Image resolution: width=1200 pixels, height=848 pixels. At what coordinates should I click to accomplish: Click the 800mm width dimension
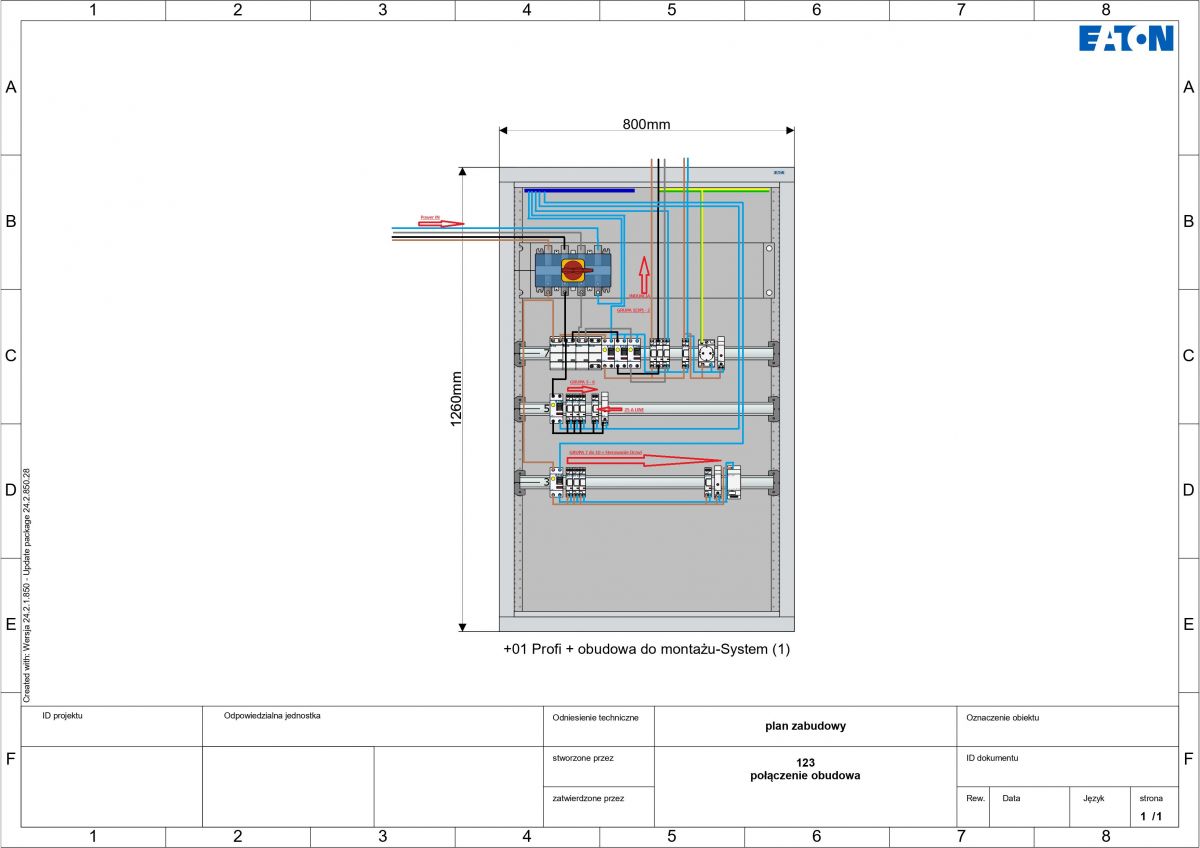[x=646, y=124]
